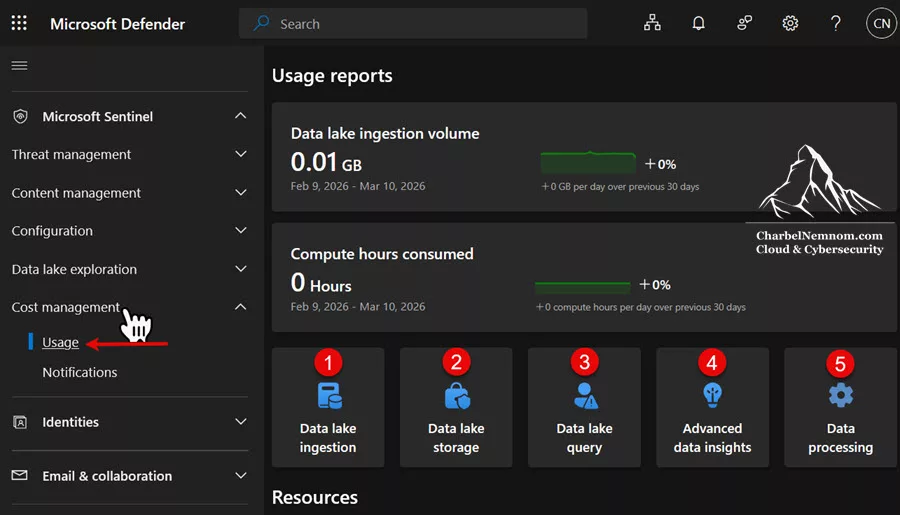Collapse Cost management chevron
900x515 pixels.
coord(240,307)
